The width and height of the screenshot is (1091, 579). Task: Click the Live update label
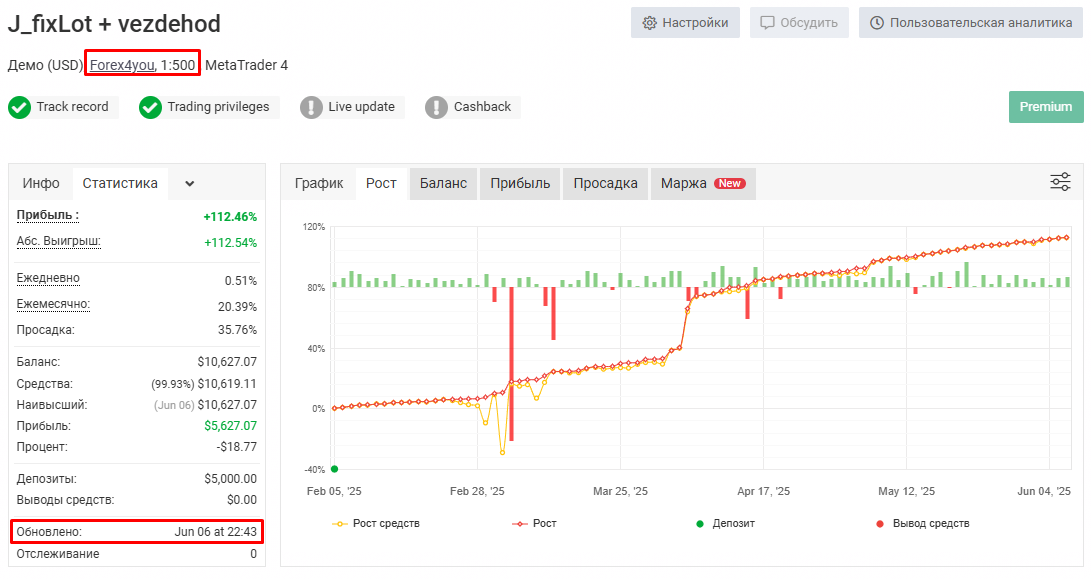(361, 106)
